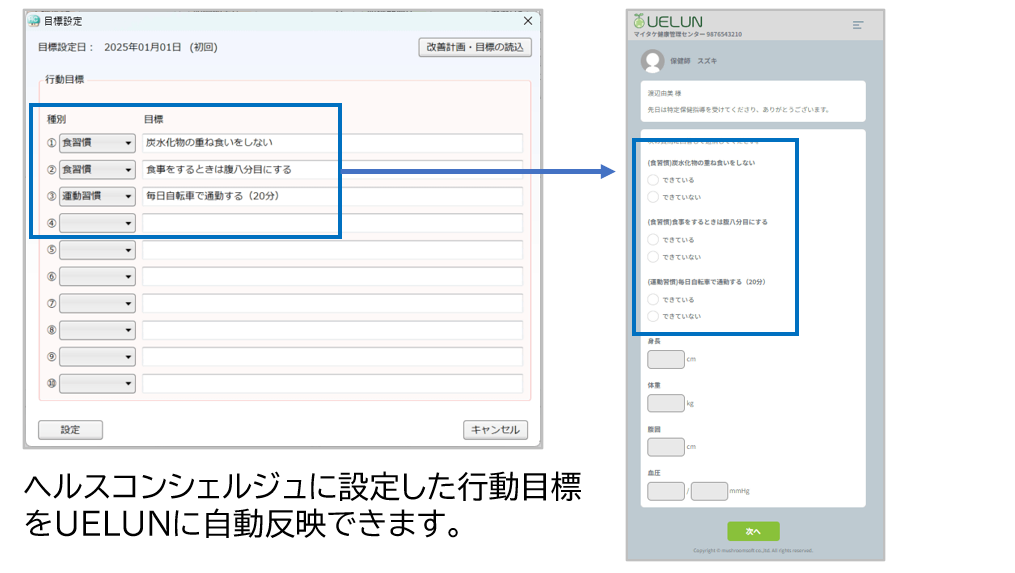Click the 改善計画・目標の読込 button
1015x573 pixels.
coord(474,47)
